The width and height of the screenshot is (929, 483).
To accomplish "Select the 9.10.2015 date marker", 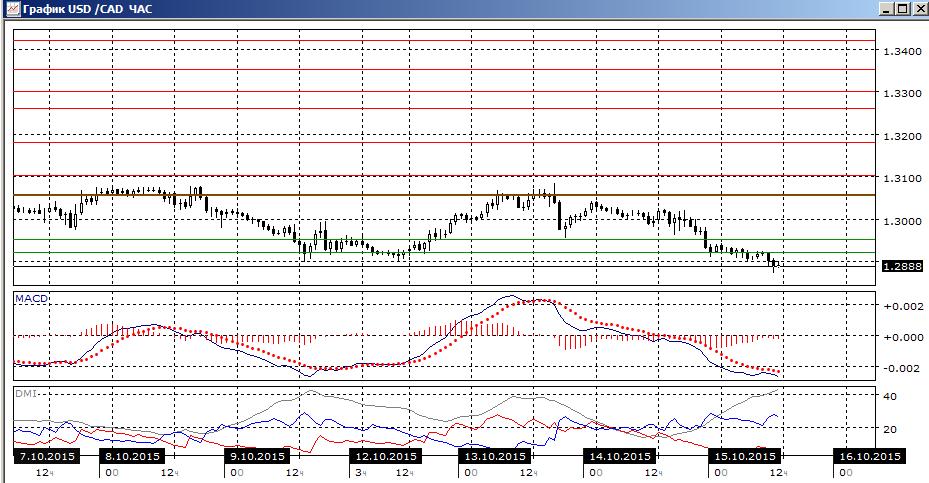I will coord(257,456).
